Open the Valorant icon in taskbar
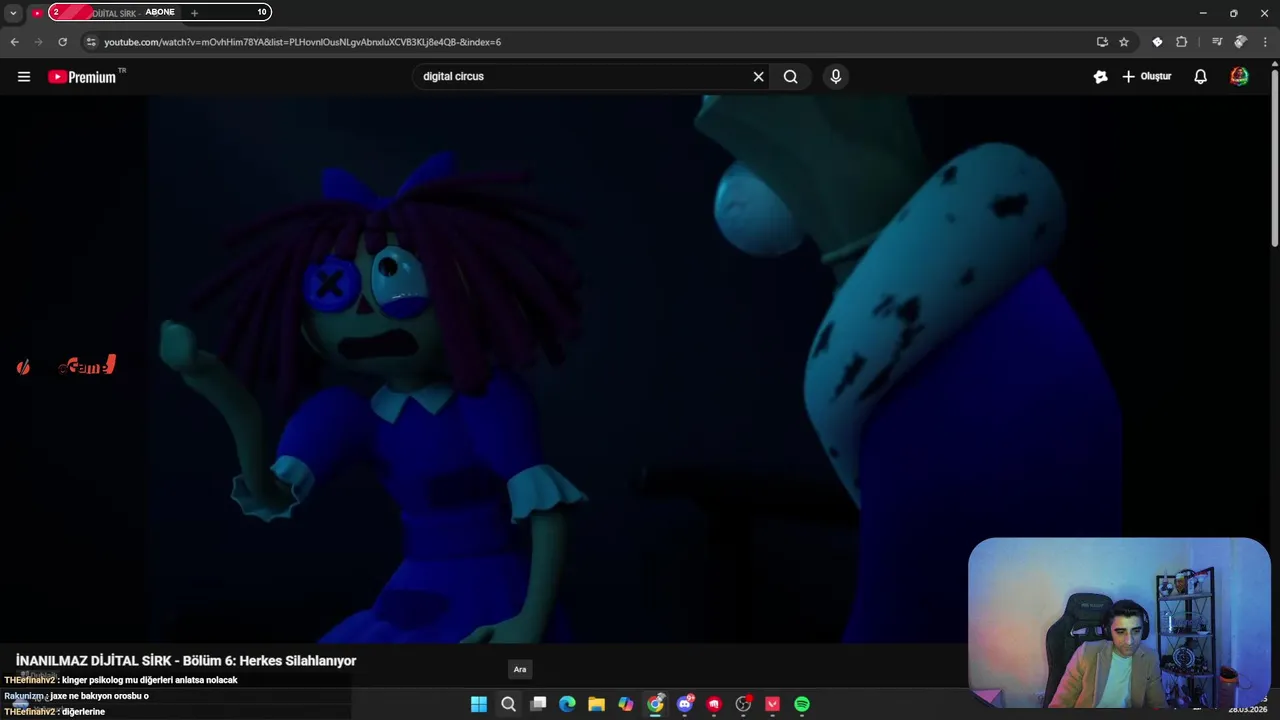The height and width of the screenshot is (720, 1280). 773,704
